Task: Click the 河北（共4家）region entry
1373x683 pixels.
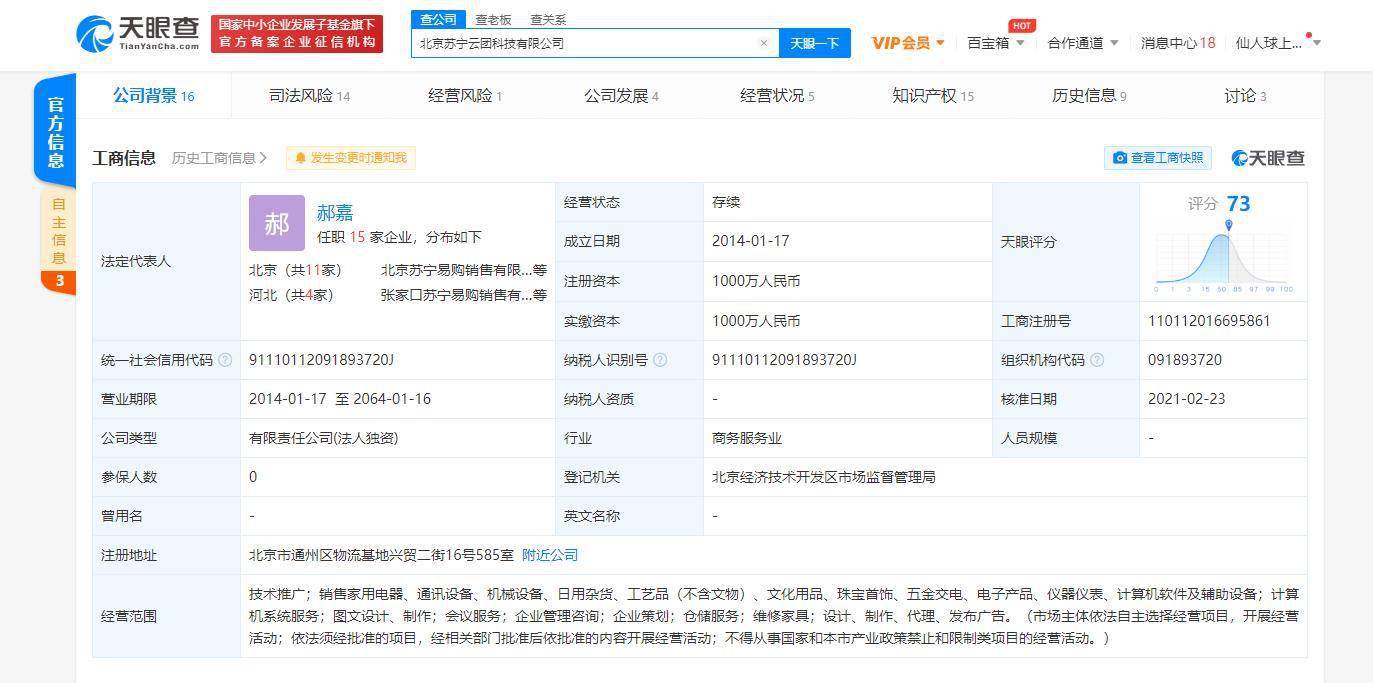Action: point(292,295)
